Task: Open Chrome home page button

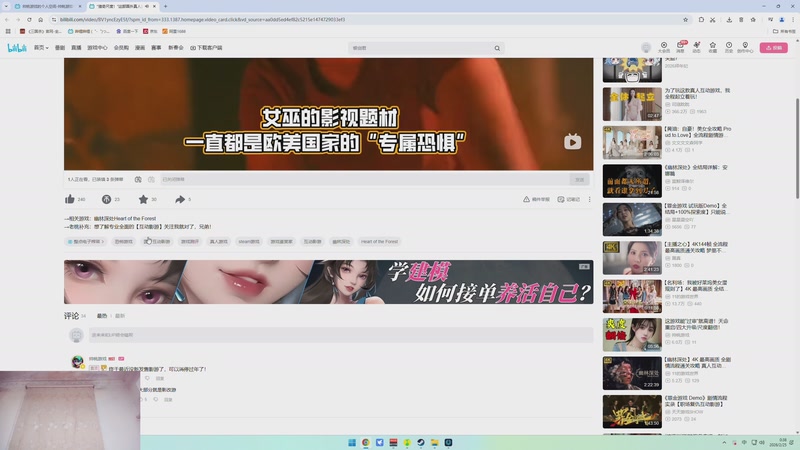Action: click(40, 19)
